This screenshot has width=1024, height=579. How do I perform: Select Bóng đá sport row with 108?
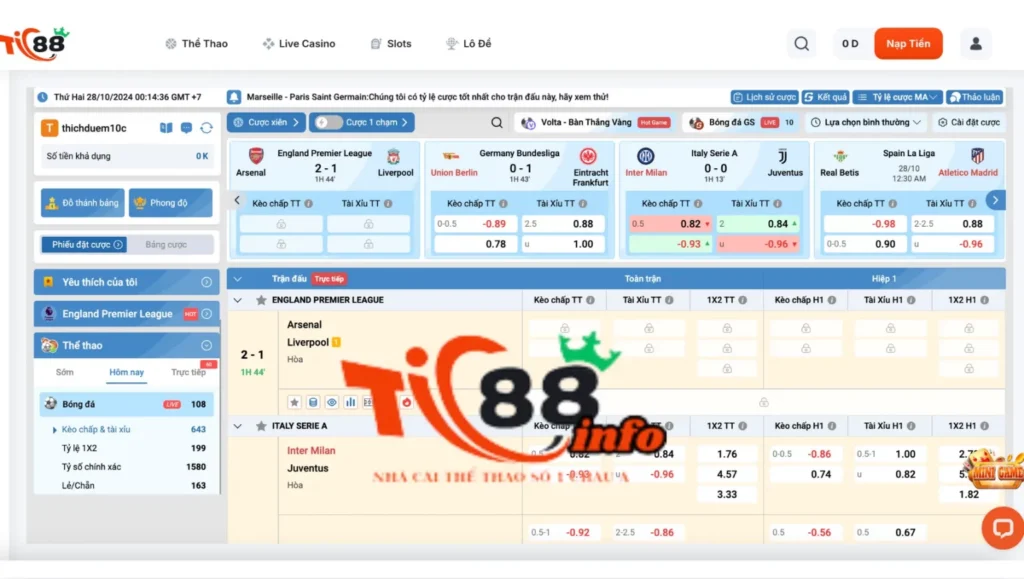[x=127, y=405]
